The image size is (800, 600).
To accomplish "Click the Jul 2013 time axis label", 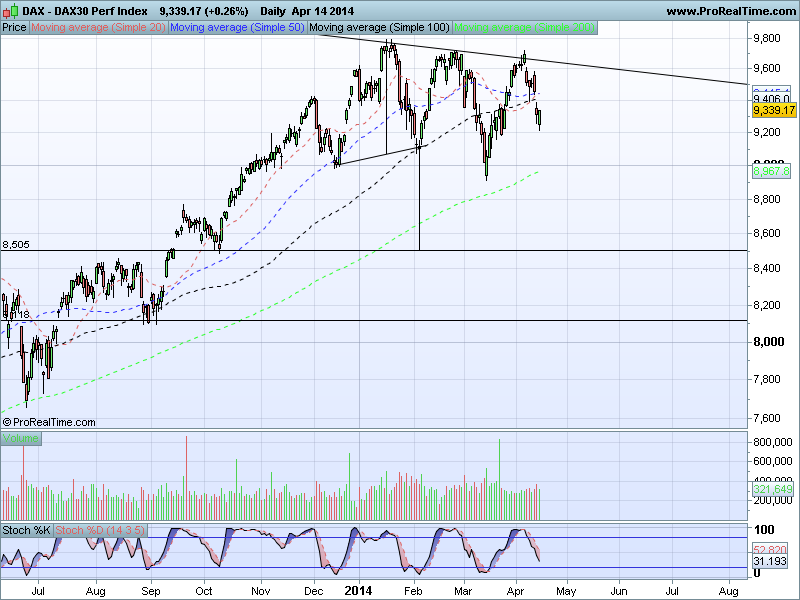I will (38, 591).
